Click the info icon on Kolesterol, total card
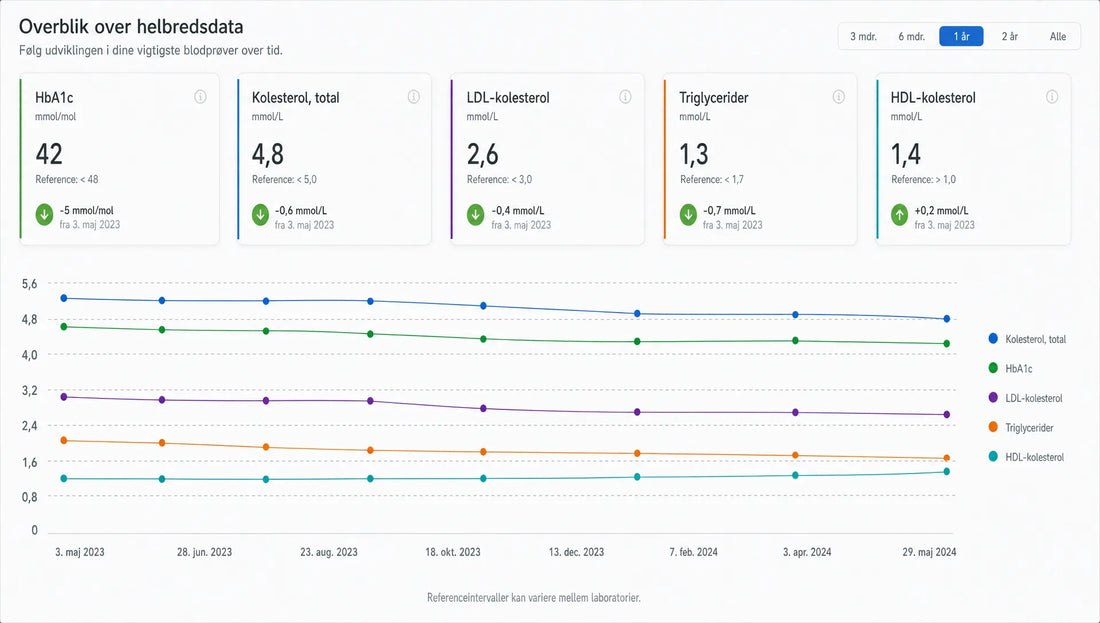 tap(413, 97)
